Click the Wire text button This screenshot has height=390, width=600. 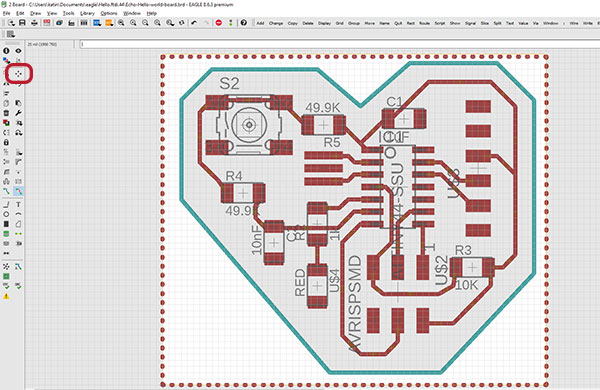574,23
